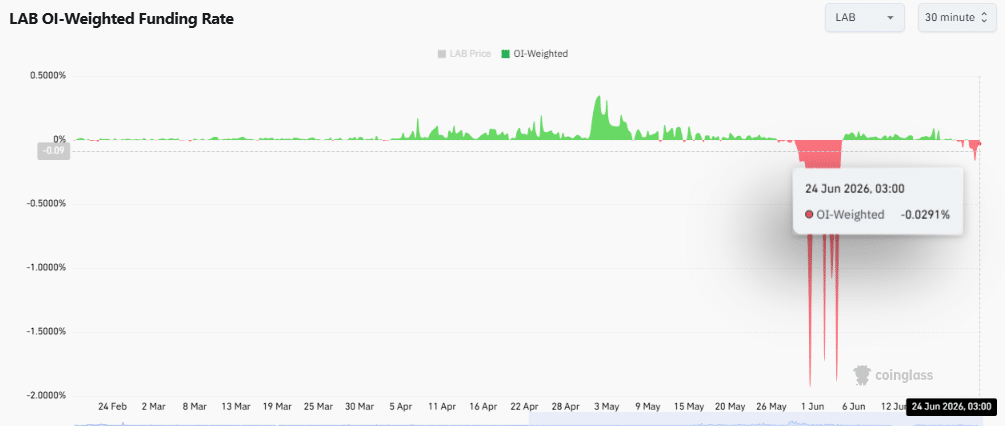Toggle the LAB Price legend series
The image size is (1005, 426).
coord(464,54)
